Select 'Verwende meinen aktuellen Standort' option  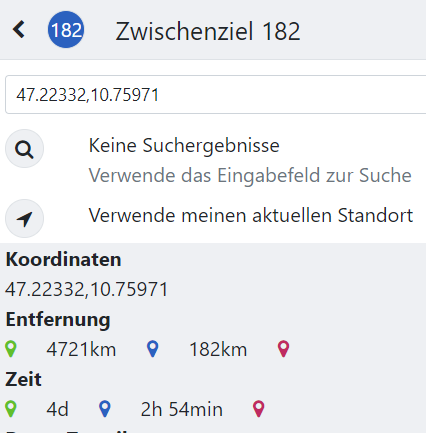click(251, 215)
